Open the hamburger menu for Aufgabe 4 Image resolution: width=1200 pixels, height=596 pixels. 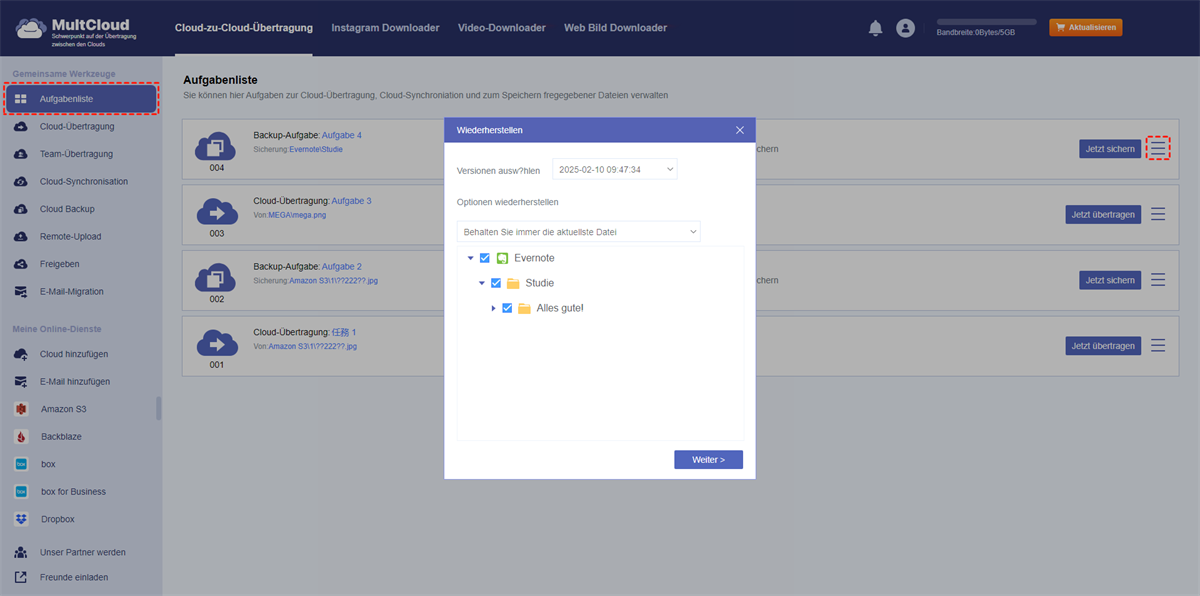click(x=1158, y=148)
